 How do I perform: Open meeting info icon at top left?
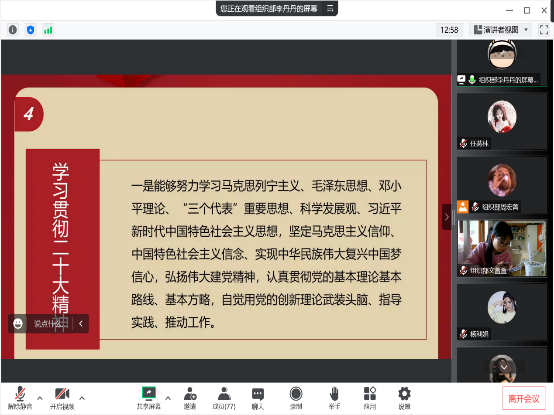13,30
